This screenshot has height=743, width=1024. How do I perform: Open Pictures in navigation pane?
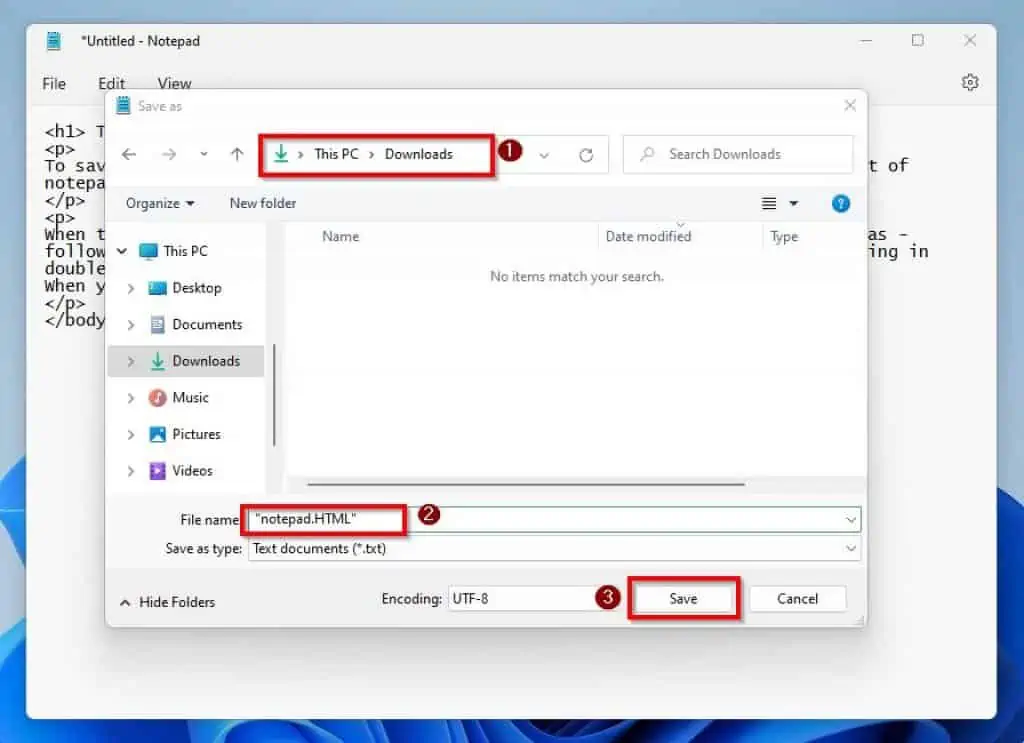(x=196, y=434)
